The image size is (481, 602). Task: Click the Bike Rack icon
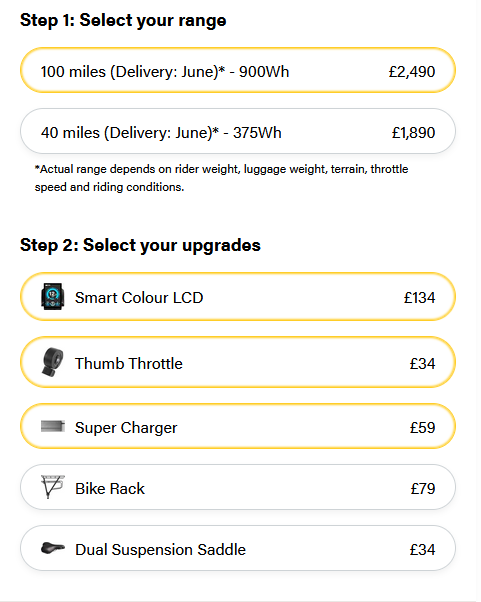pyautogui.click(x=53, y=487)
